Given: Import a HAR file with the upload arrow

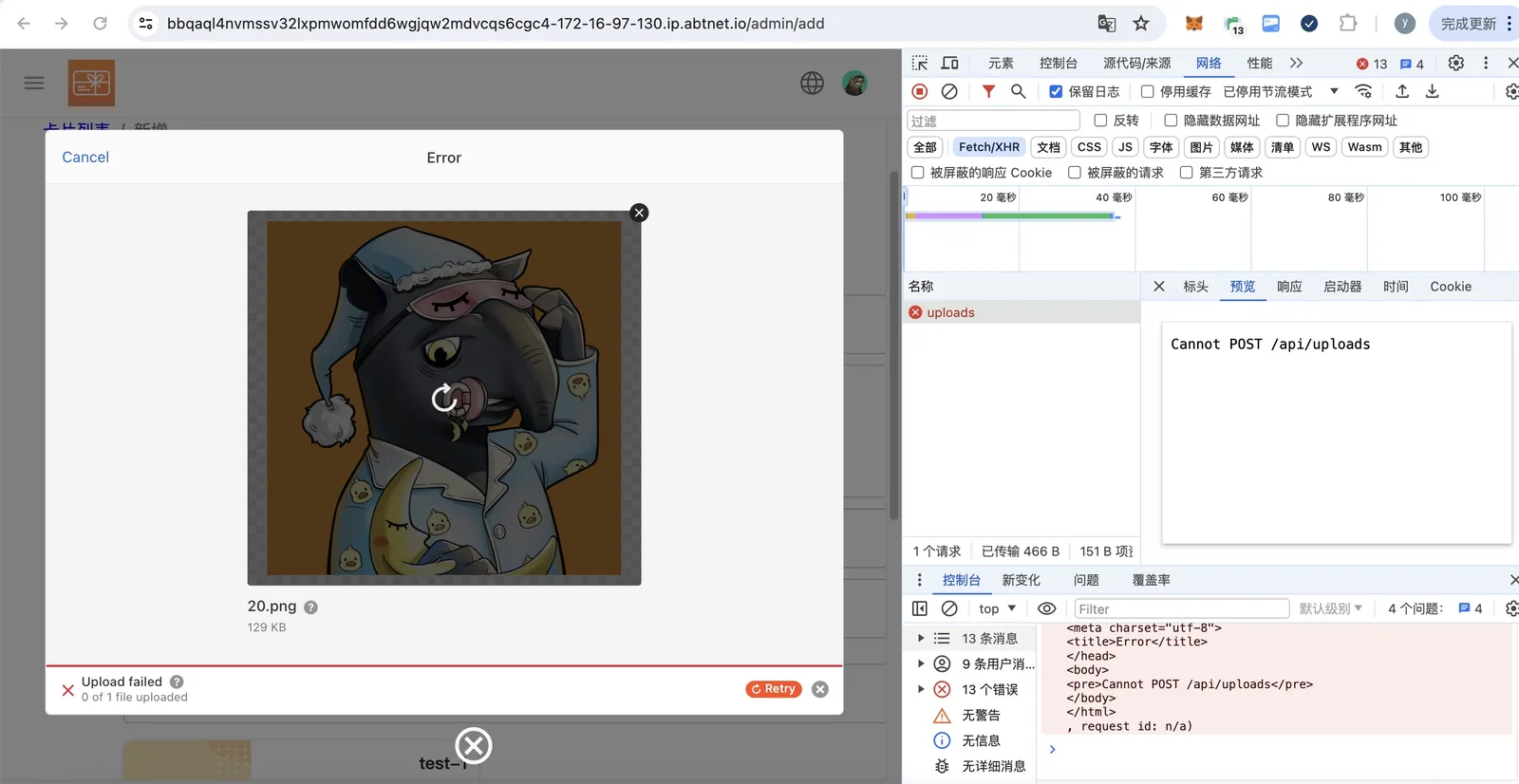Looking at the screenshot, I should (1402, 91).
